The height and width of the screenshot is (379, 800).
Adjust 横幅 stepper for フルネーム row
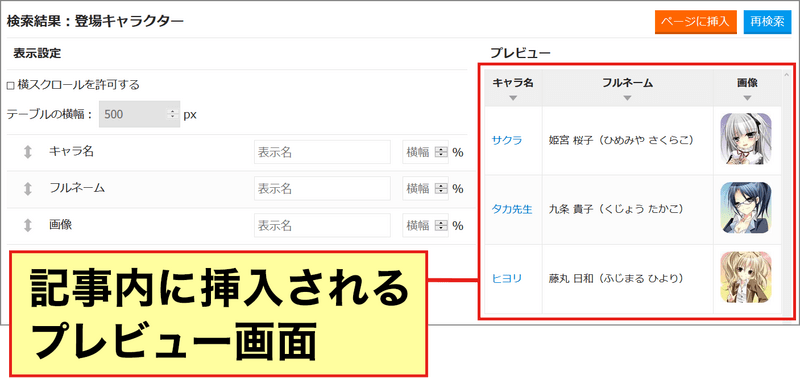[440, 189]
